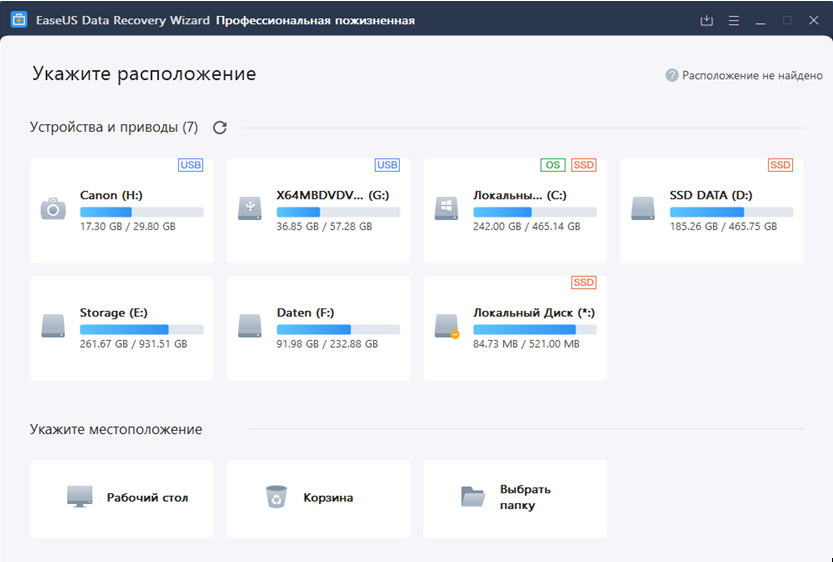Refresh the devices and drives list
The width and height of the screenshot is (833, 562).
click(x=220, y=127)
